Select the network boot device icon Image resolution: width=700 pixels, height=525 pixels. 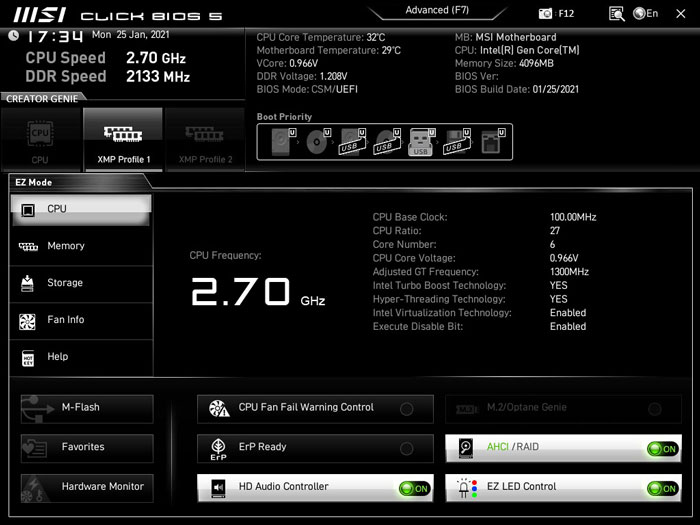492,142
